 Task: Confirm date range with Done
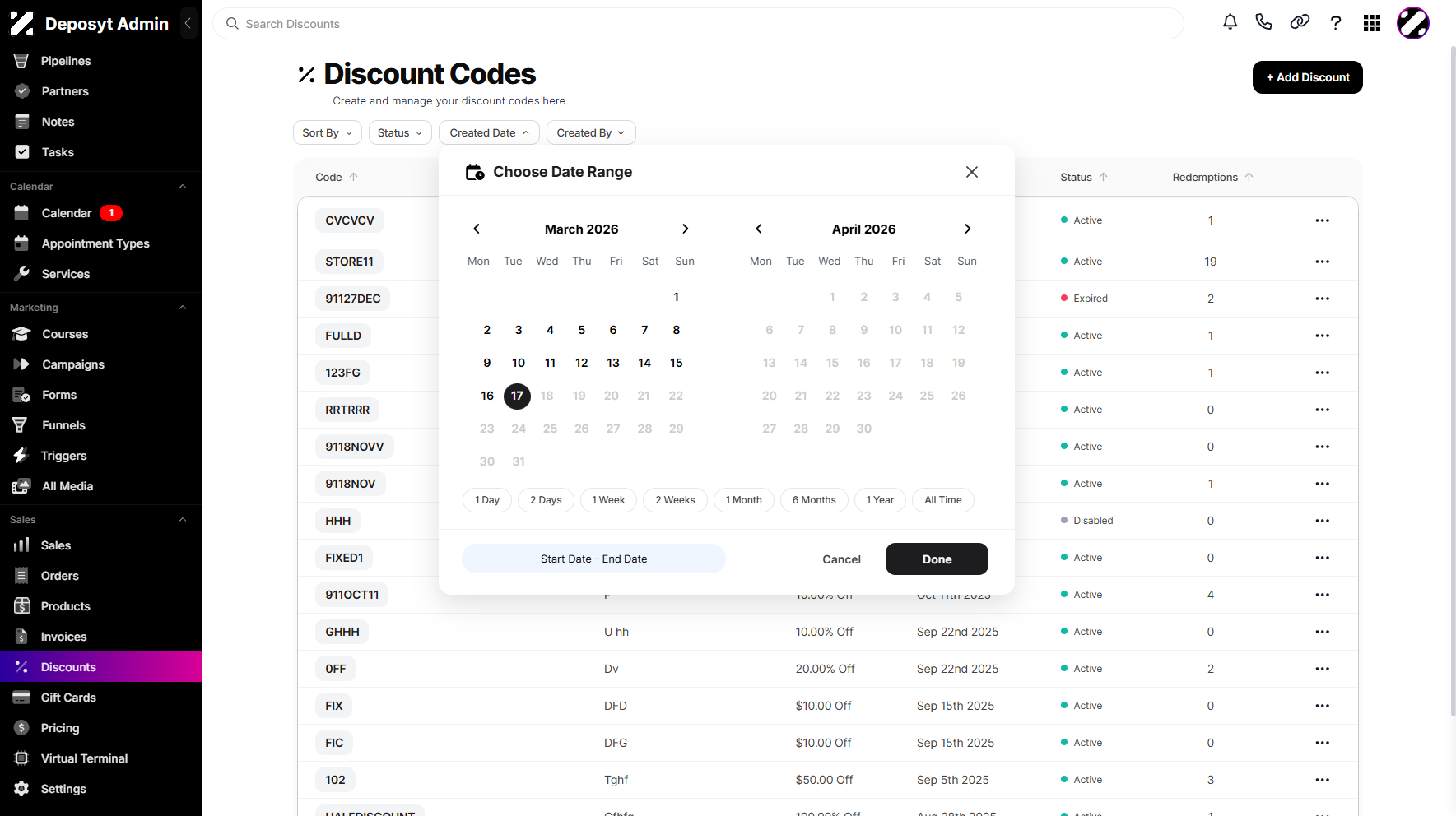pos(937,559)
